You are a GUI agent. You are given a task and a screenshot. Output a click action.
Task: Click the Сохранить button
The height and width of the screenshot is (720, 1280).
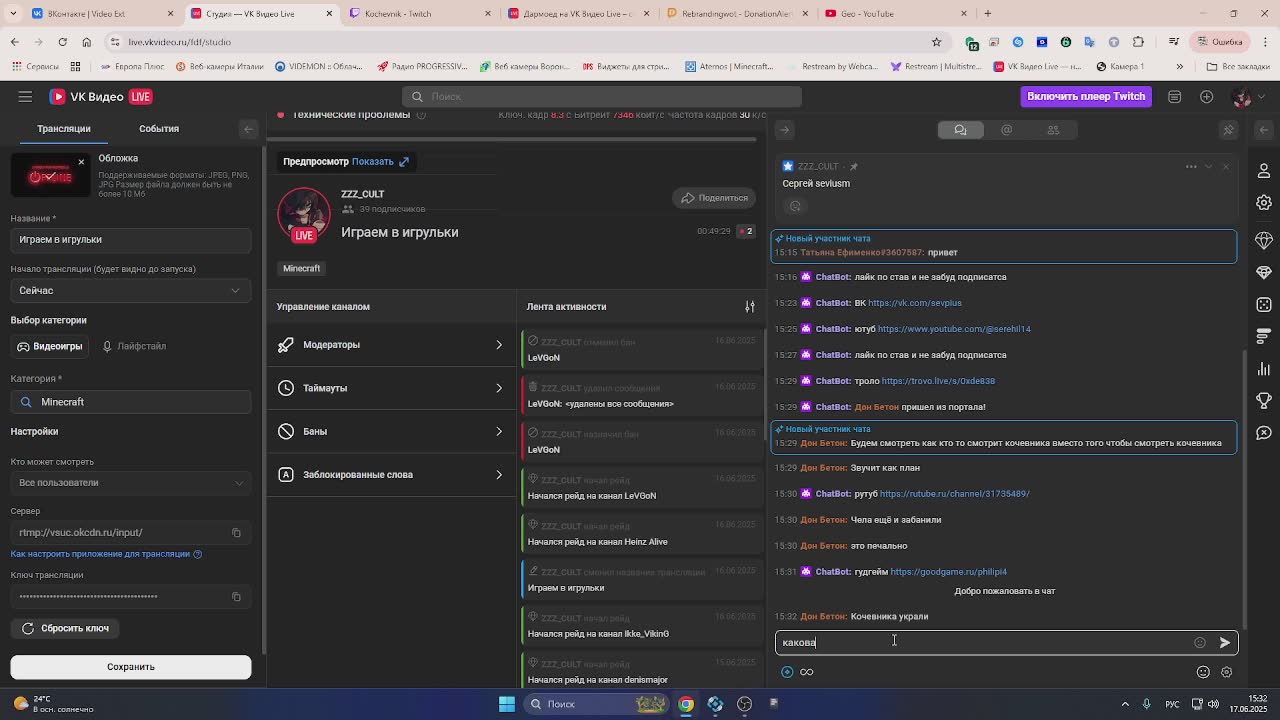(131, 667)
